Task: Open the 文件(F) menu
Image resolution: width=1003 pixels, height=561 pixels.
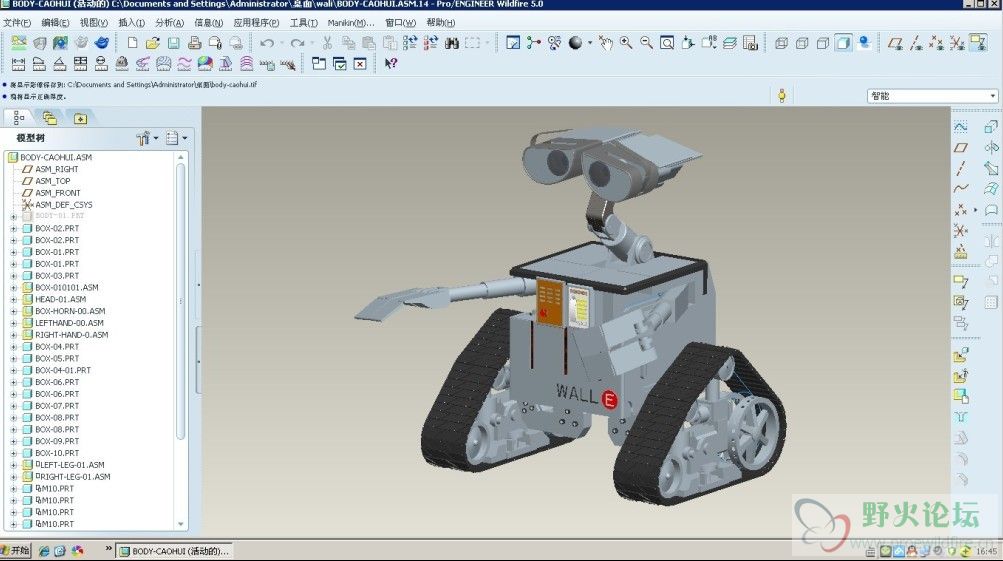Action: click(17, 22)
